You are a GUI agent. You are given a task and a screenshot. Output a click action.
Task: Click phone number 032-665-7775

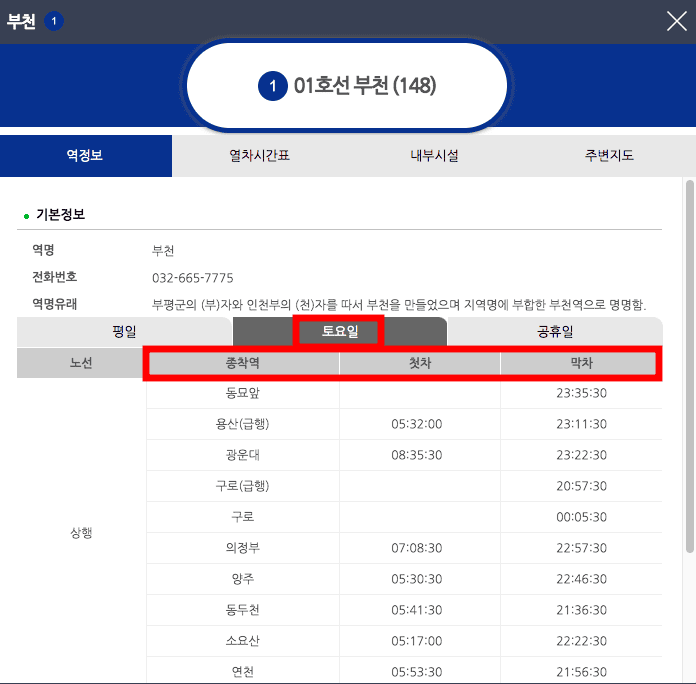pos(192,278)
